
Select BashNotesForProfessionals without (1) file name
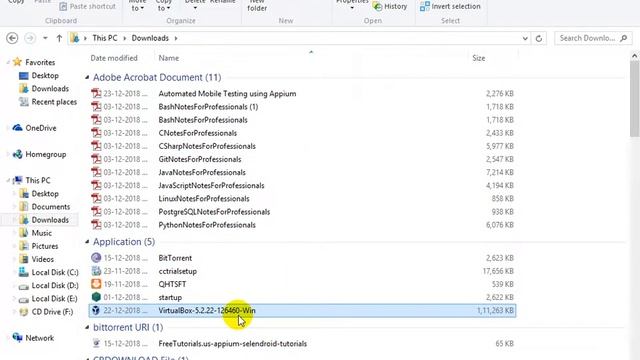coord(203,120)
